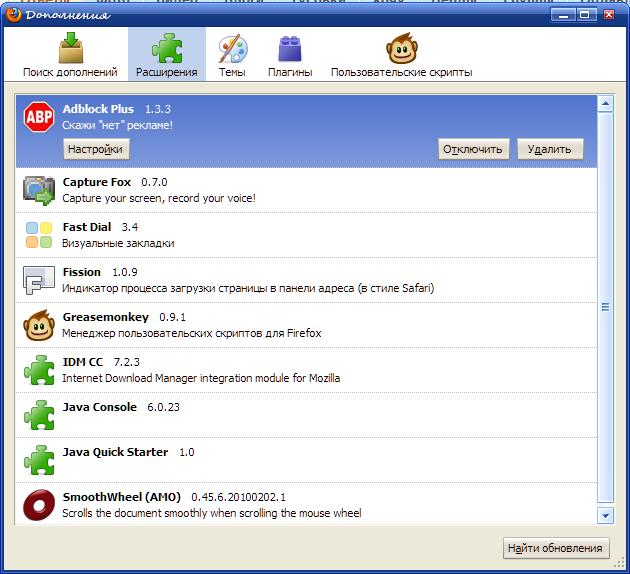630x574 pixels.
Task: Click Отключить for Adblock Plus
Action: pyautogui.click(x=473, y=149)
